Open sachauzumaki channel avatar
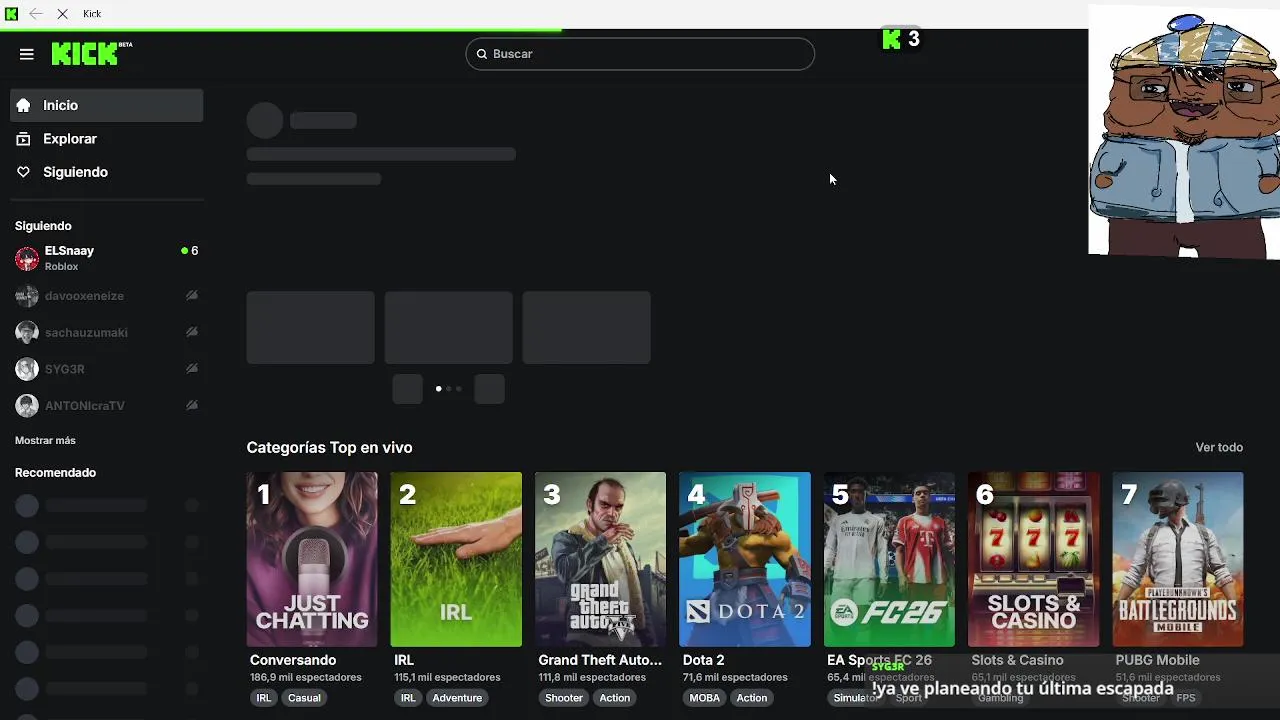Image resolution: width=1280 pixels, height=720 pixels. pos(27,332)
